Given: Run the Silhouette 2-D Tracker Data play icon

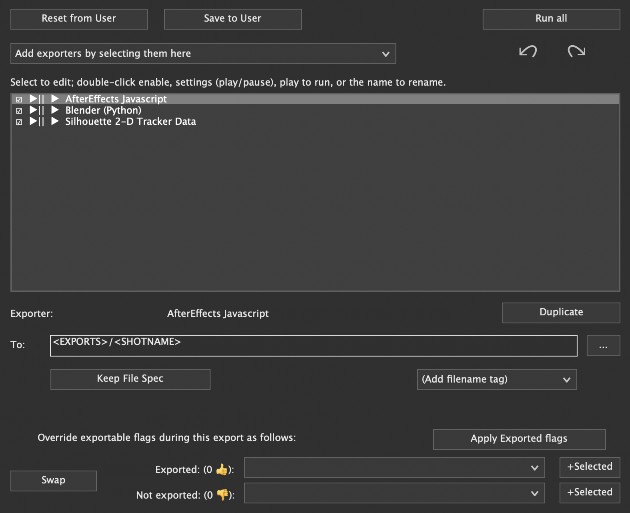Looking at the screenshot, I should pos(56,122).
